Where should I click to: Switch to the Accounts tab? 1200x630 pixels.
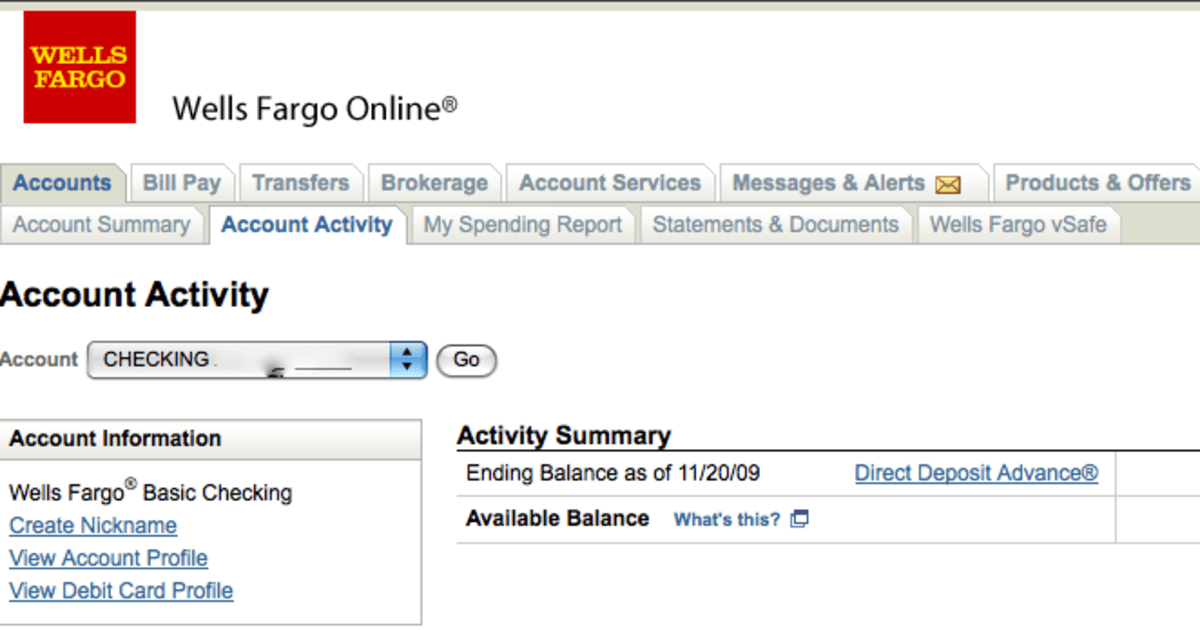click(x=62, y=184)
